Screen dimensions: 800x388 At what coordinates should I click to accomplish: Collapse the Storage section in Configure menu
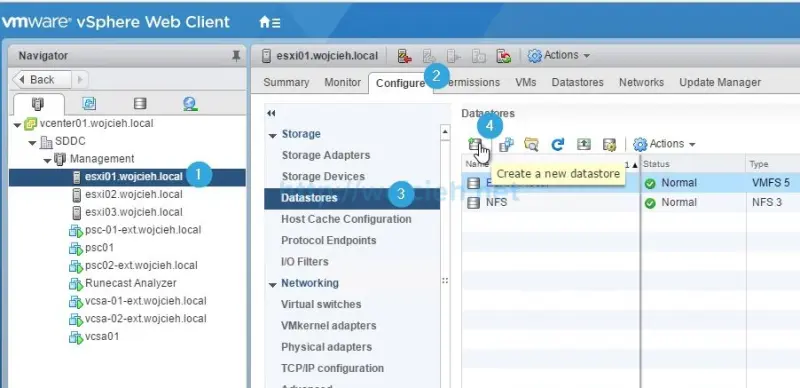(x=272, y=135)
